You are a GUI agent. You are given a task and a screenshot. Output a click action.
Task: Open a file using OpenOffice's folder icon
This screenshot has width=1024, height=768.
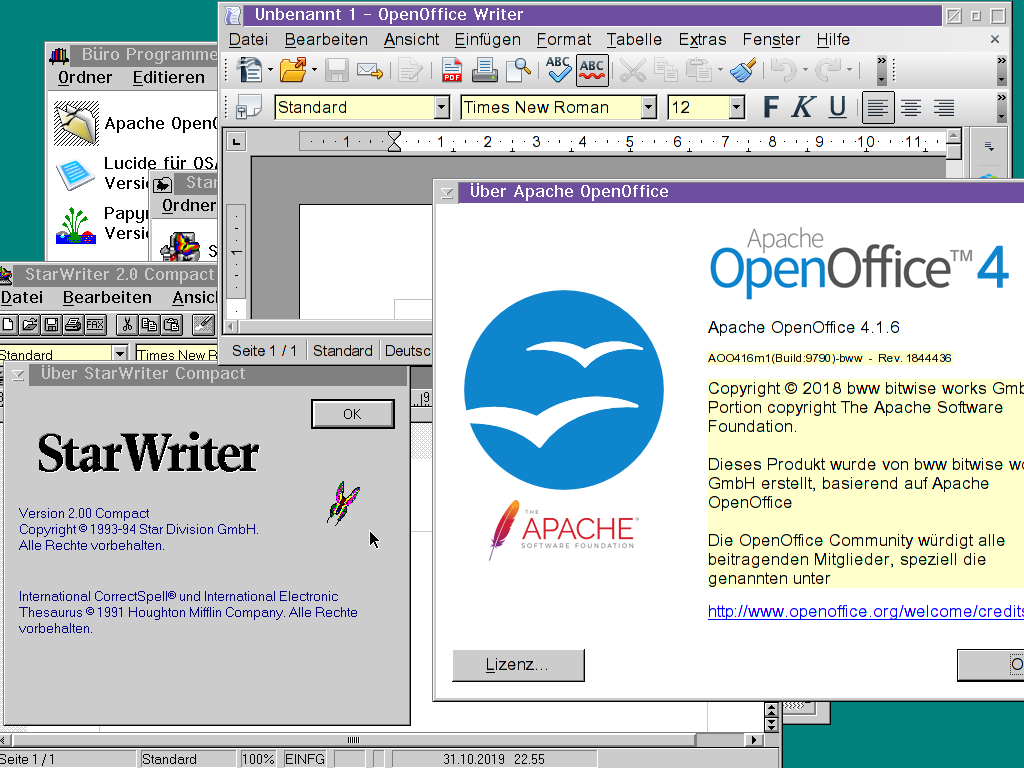click(293, 70)
